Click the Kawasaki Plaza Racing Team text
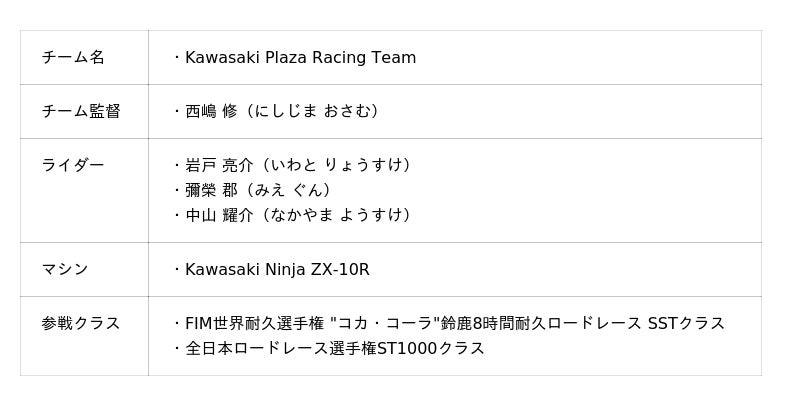Screen dimensions: 800x406 point(300,58)
